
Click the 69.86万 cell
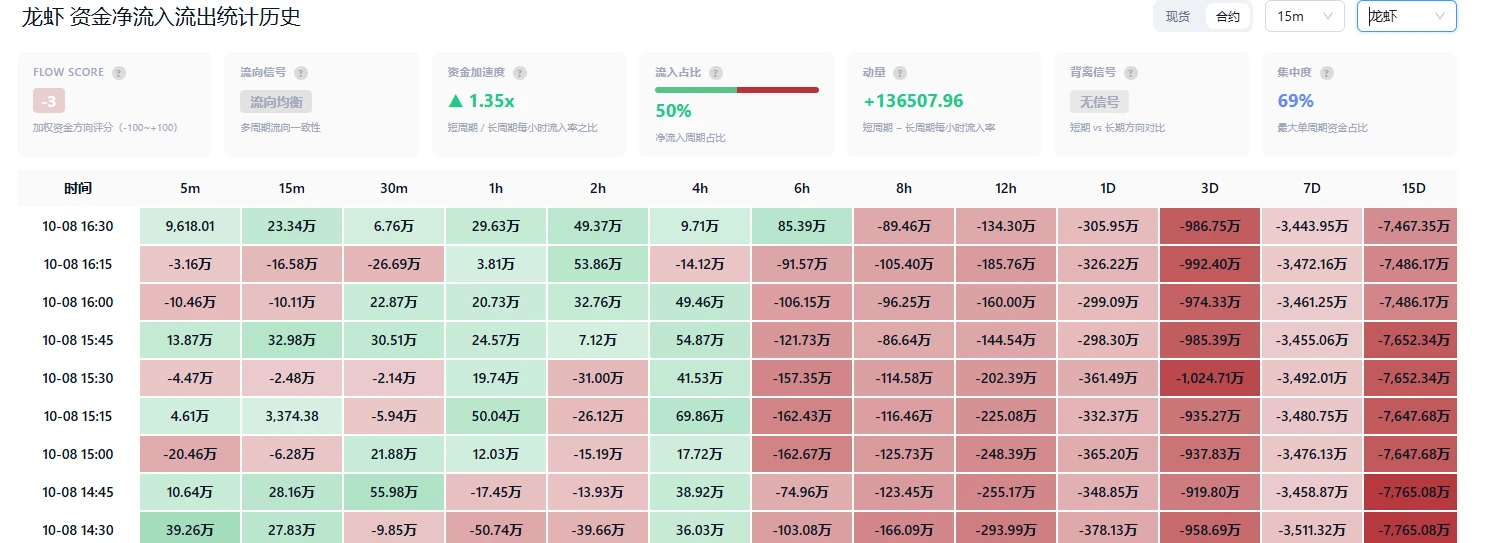[700, 416]
